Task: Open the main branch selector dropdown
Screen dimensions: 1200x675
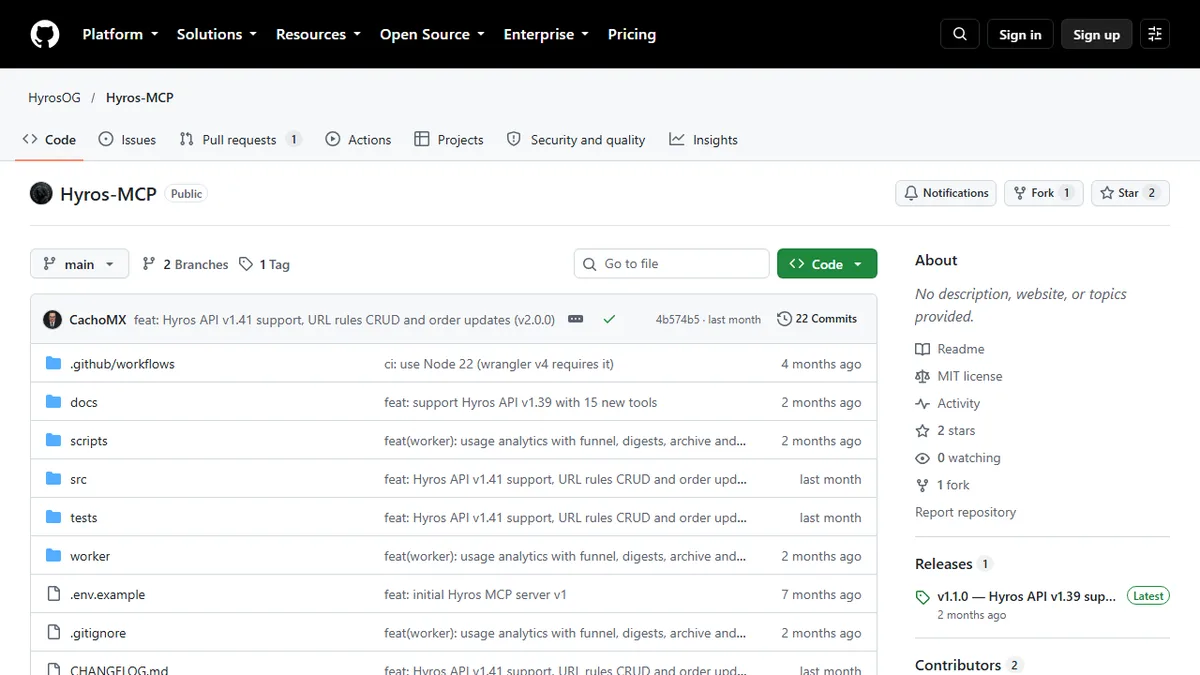Action: pyautogui.click(x=80, y=264)
